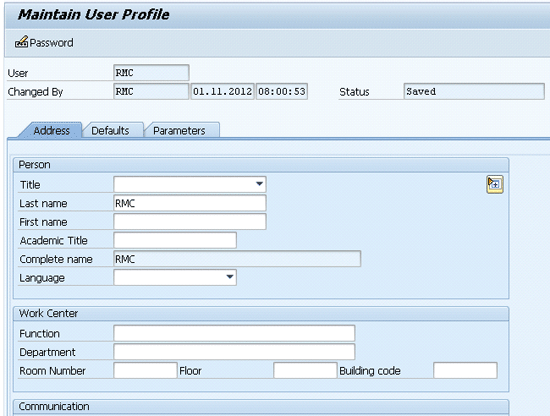
Task: Click the Title combo box field
Action: (x=190, y=184)
